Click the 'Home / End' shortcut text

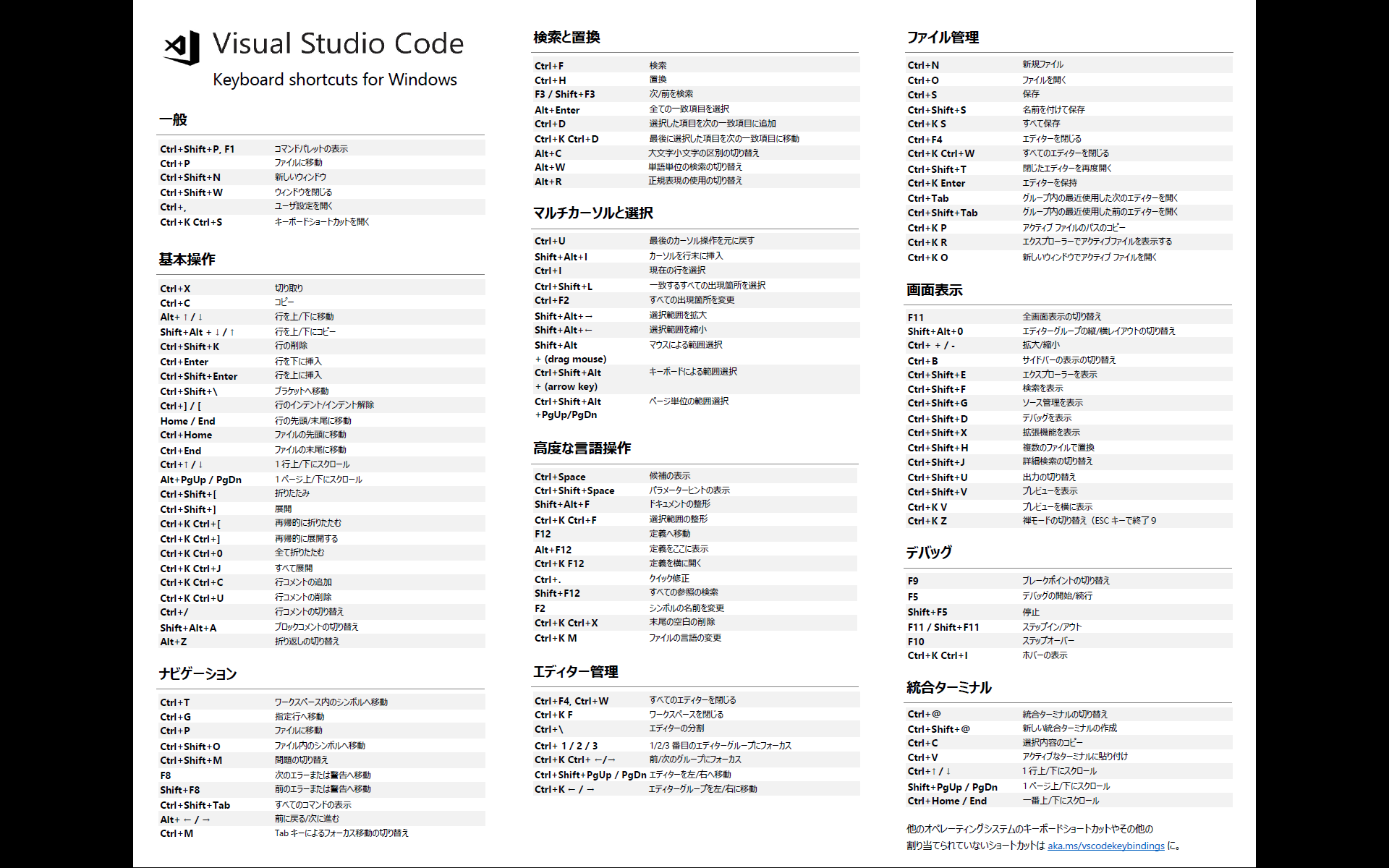coord(188,421)
